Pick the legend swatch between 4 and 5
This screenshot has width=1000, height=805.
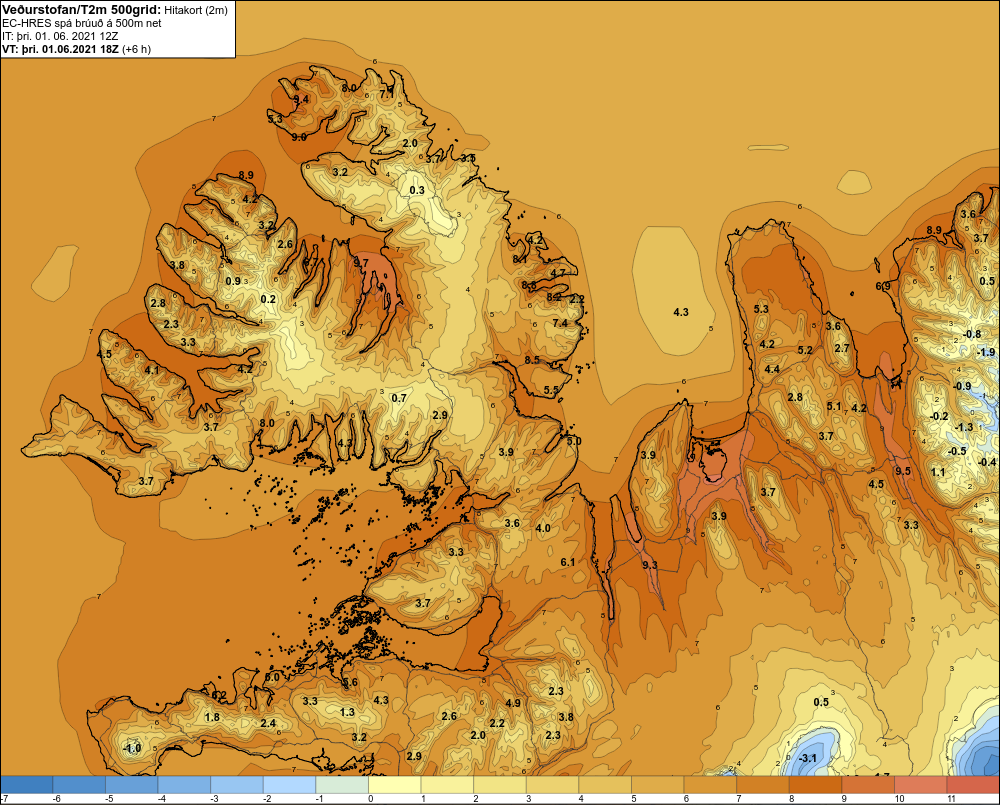tap(605, 785)
